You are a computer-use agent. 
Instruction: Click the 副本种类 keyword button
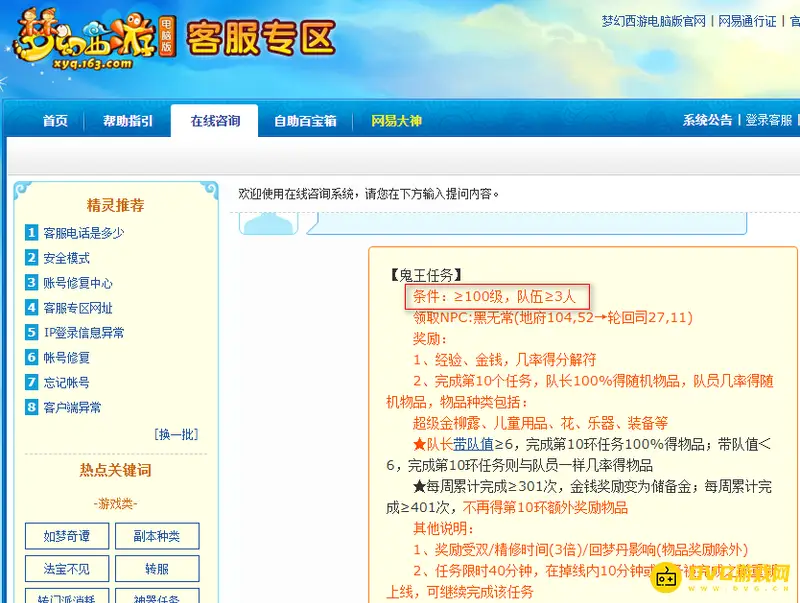(157, 536)
